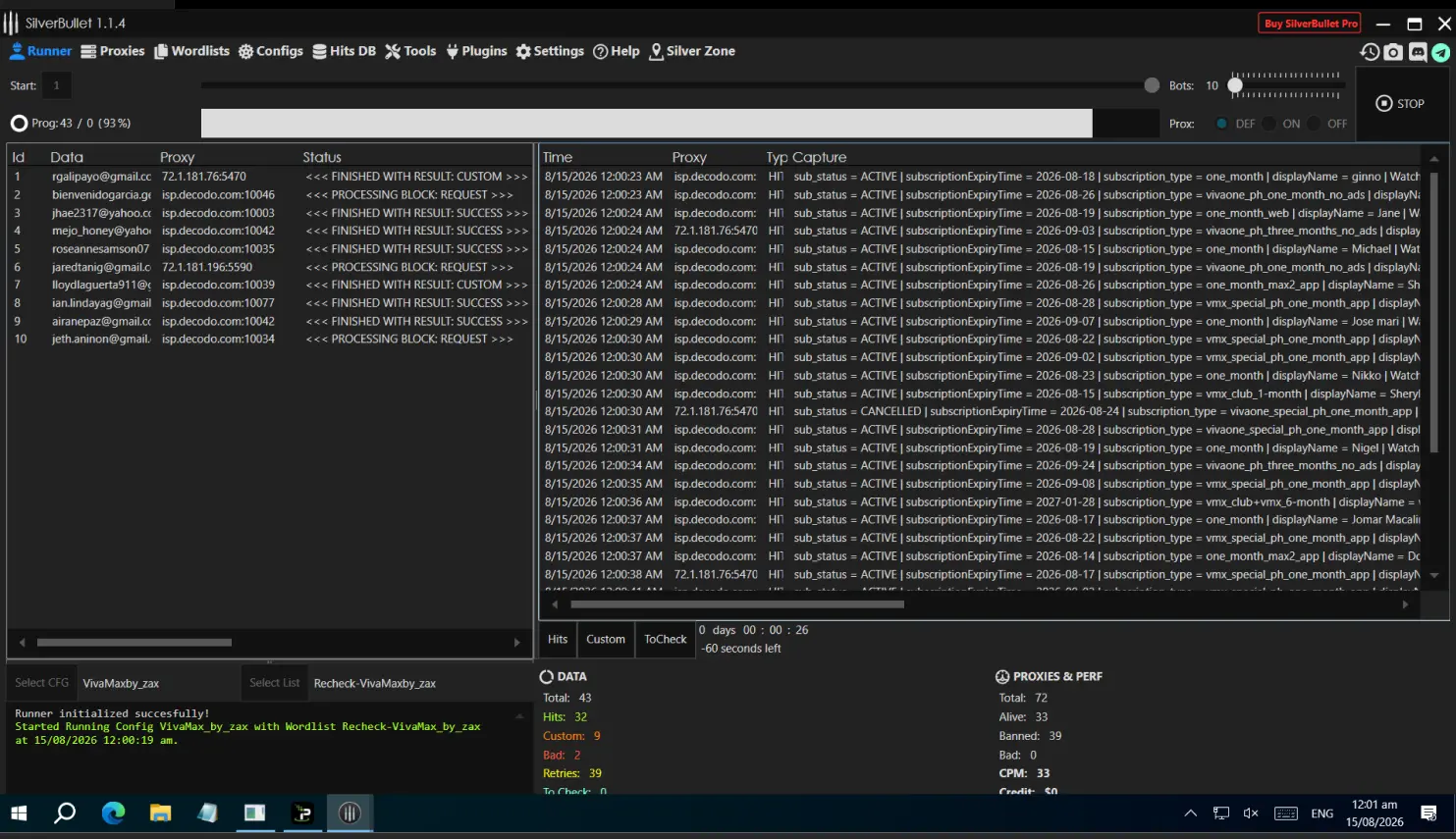Click the Bots count slider handle

click(1235, 85)
